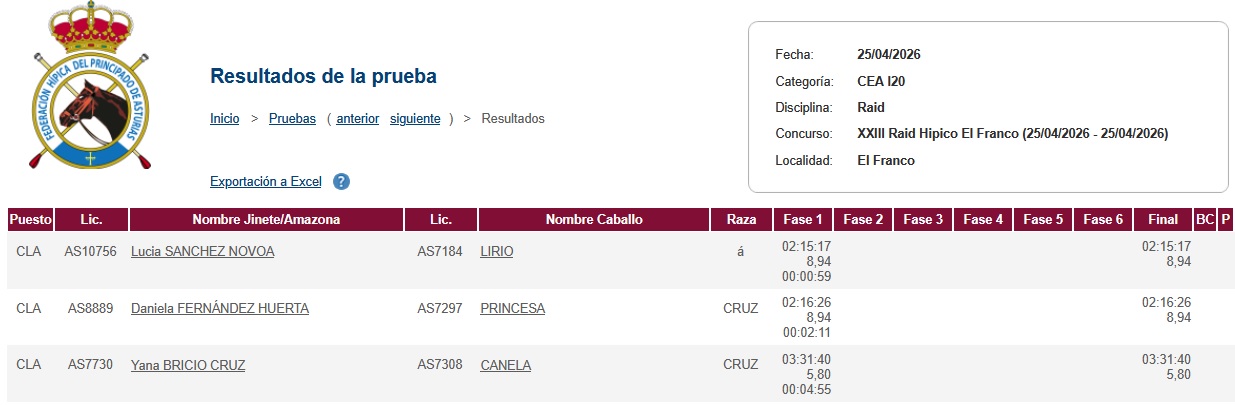Export results via Exportación a Excel

click(265, 182)
